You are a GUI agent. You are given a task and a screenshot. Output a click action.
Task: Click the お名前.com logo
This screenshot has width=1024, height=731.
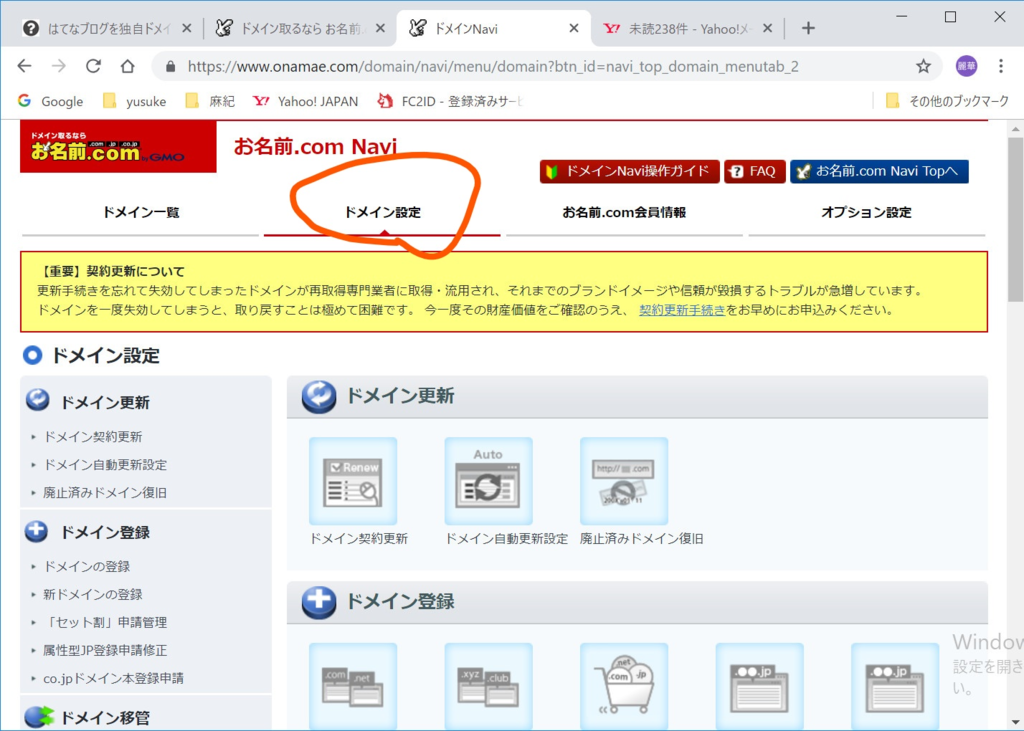coord(118,147)
